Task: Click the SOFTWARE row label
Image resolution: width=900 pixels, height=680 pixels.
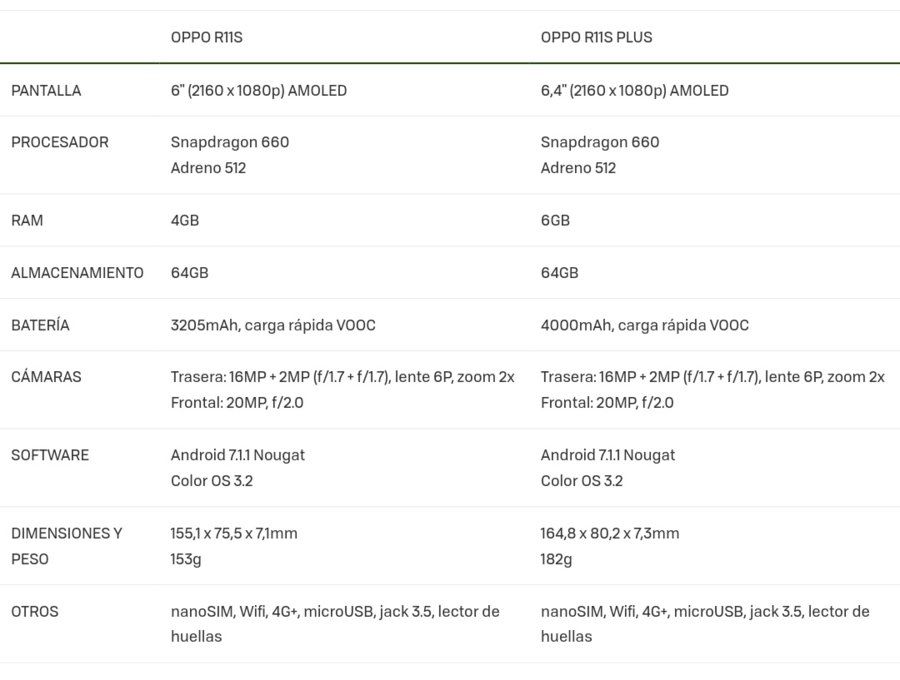Action: tap(50, 455)
